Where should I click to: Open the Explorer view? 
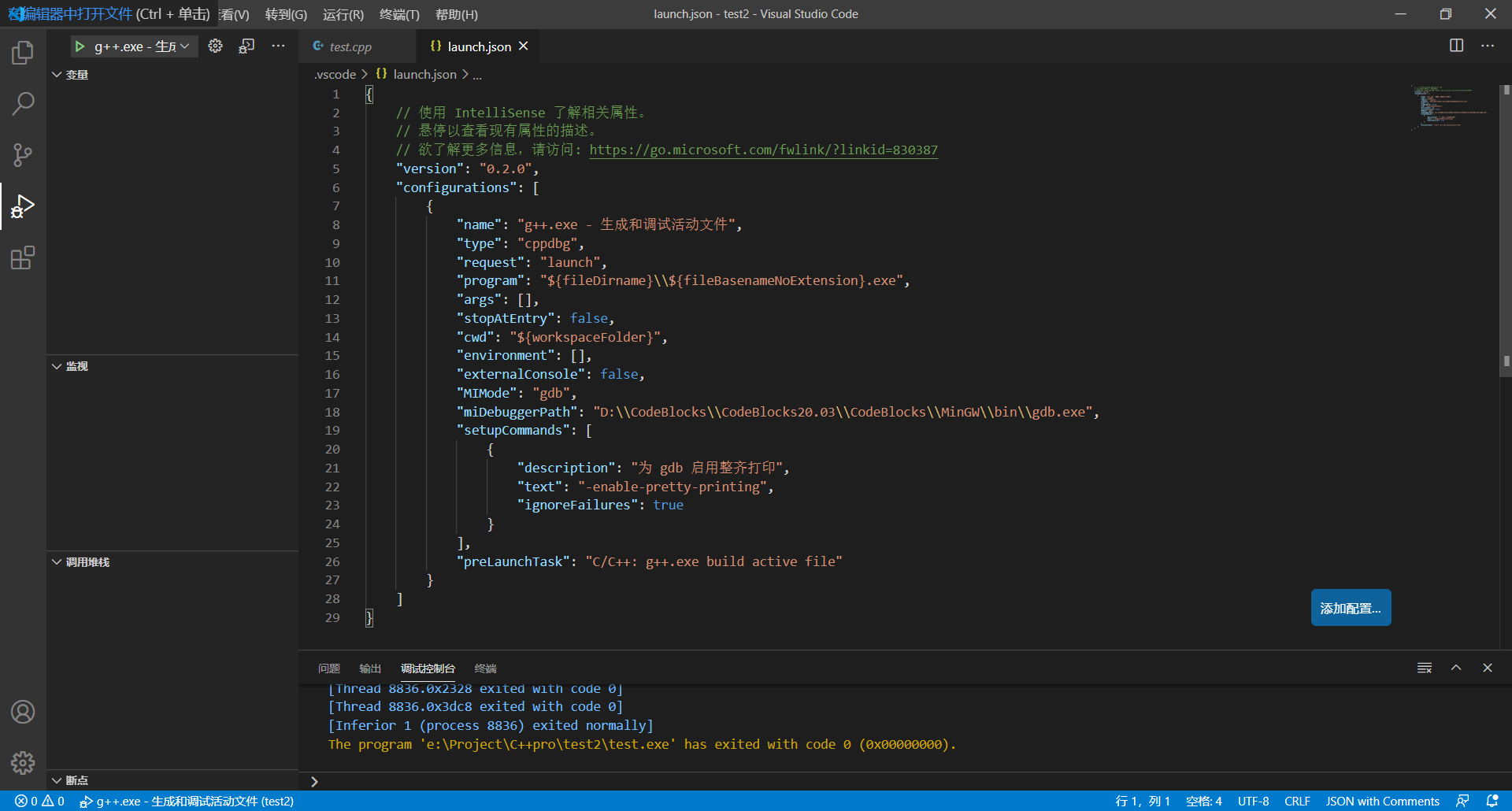22,52
